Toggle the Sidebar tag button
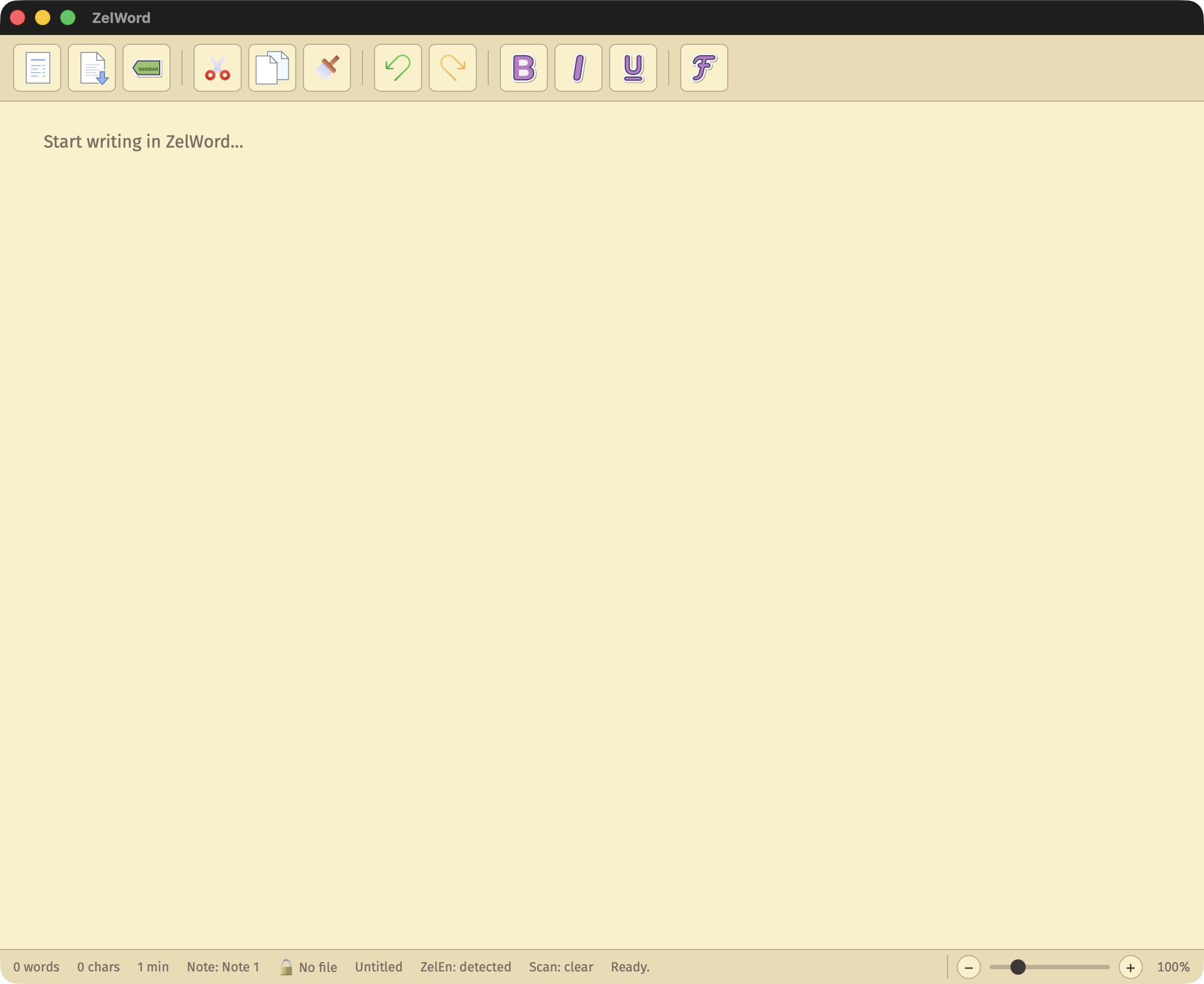 pyautogui.click(x=146, y=68)
